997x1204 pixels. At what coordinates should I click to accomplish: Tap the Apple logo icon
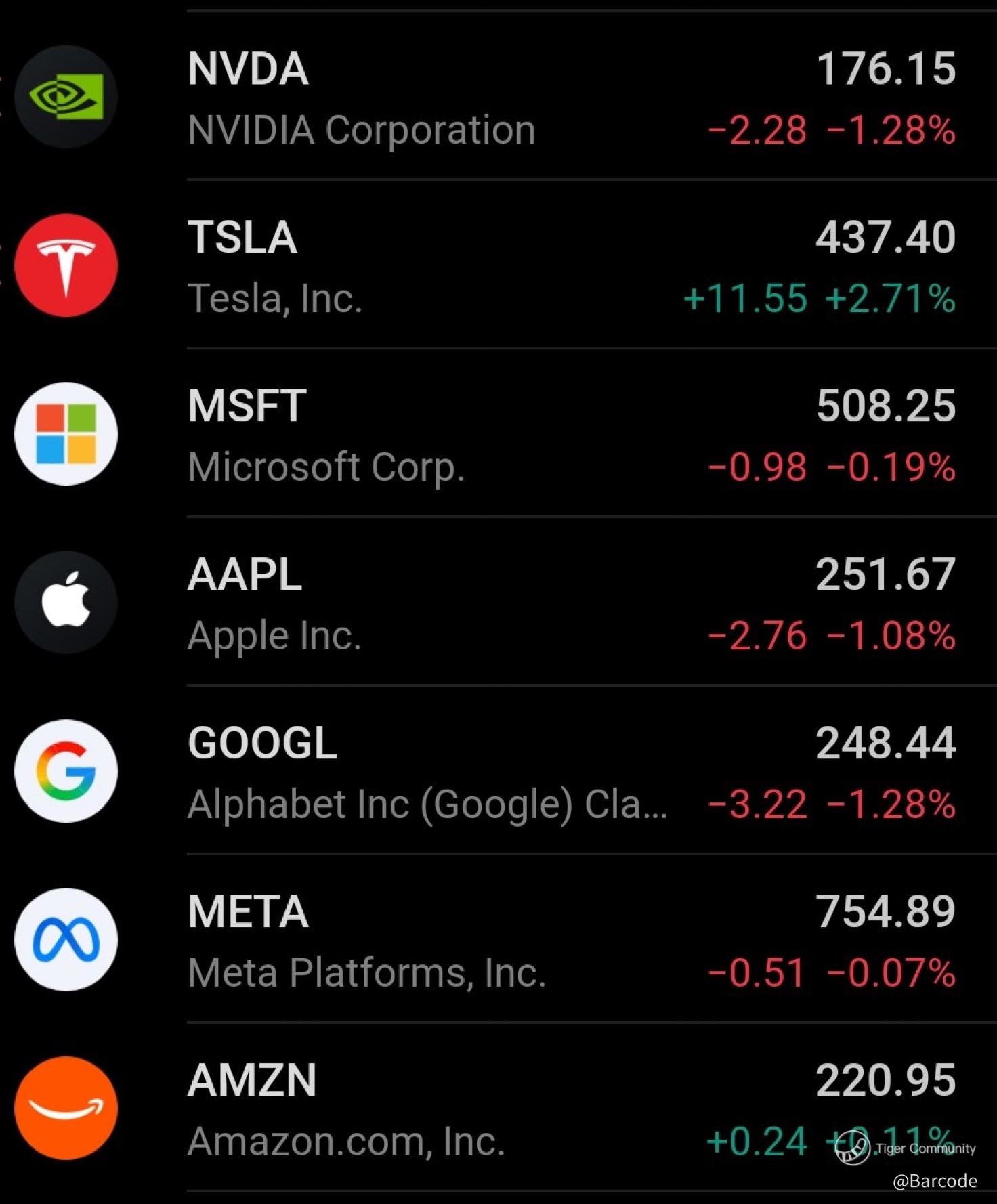[x=66, y=602]
